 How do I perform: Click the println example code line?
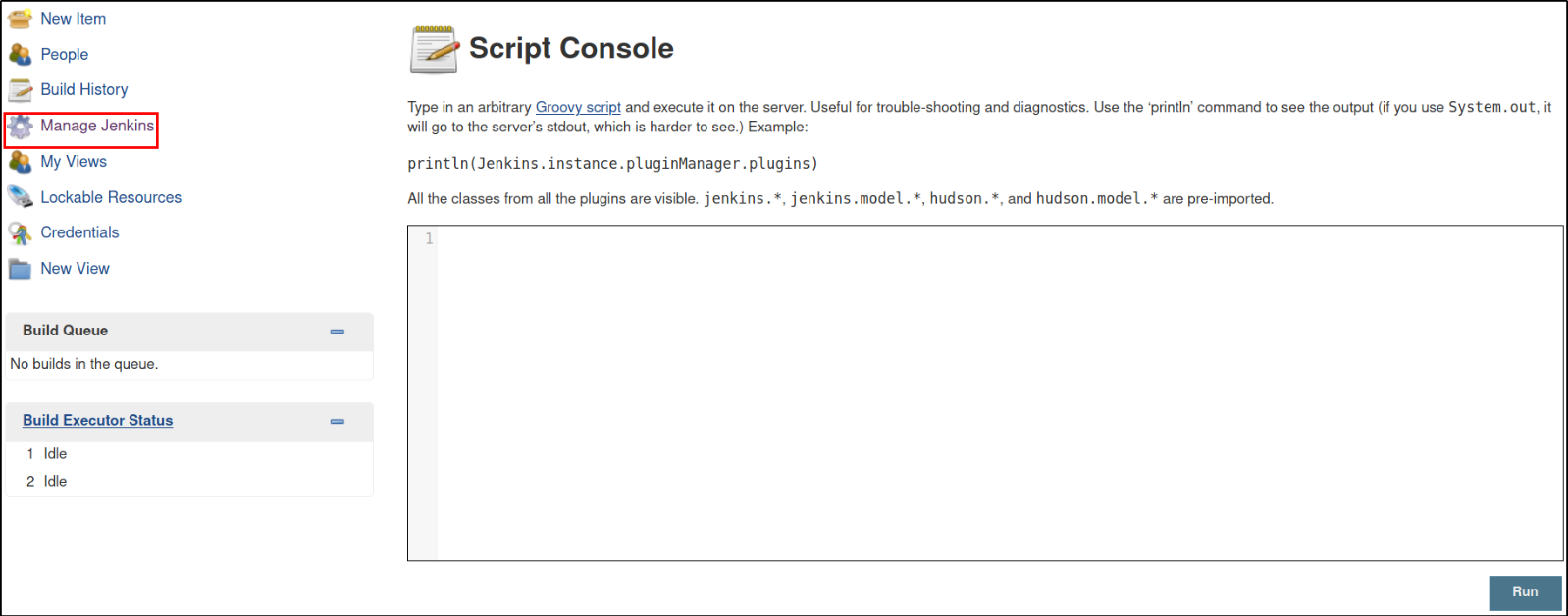tap(612, 163)
